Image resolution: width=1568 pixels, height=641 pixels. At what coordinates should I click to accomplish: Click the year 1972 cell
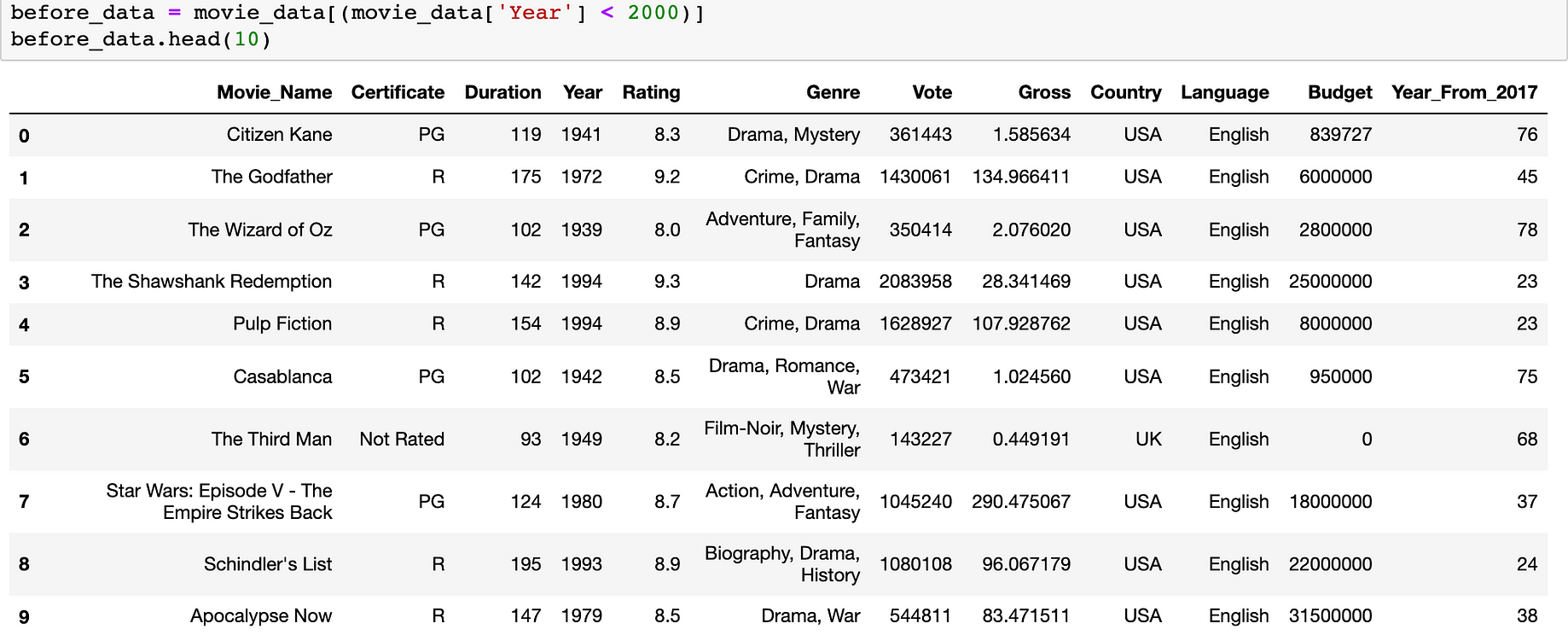(582, 177)
